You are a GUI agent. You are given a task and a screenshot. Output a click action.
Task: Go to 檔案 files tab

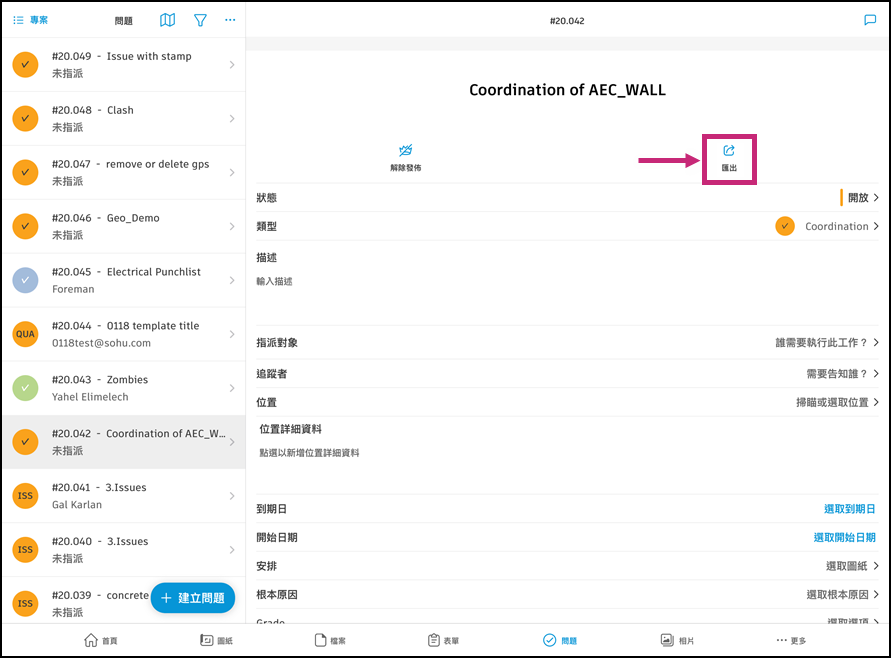[x=330, y=640]
